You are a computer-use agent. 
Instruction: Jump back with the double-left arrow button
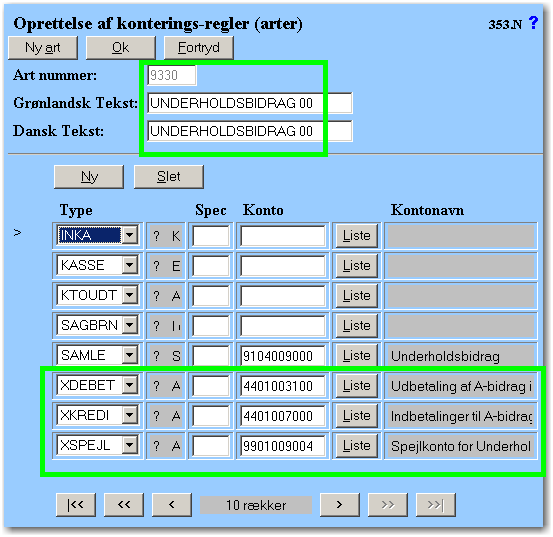pyautogui.click(x=124, y=505)
